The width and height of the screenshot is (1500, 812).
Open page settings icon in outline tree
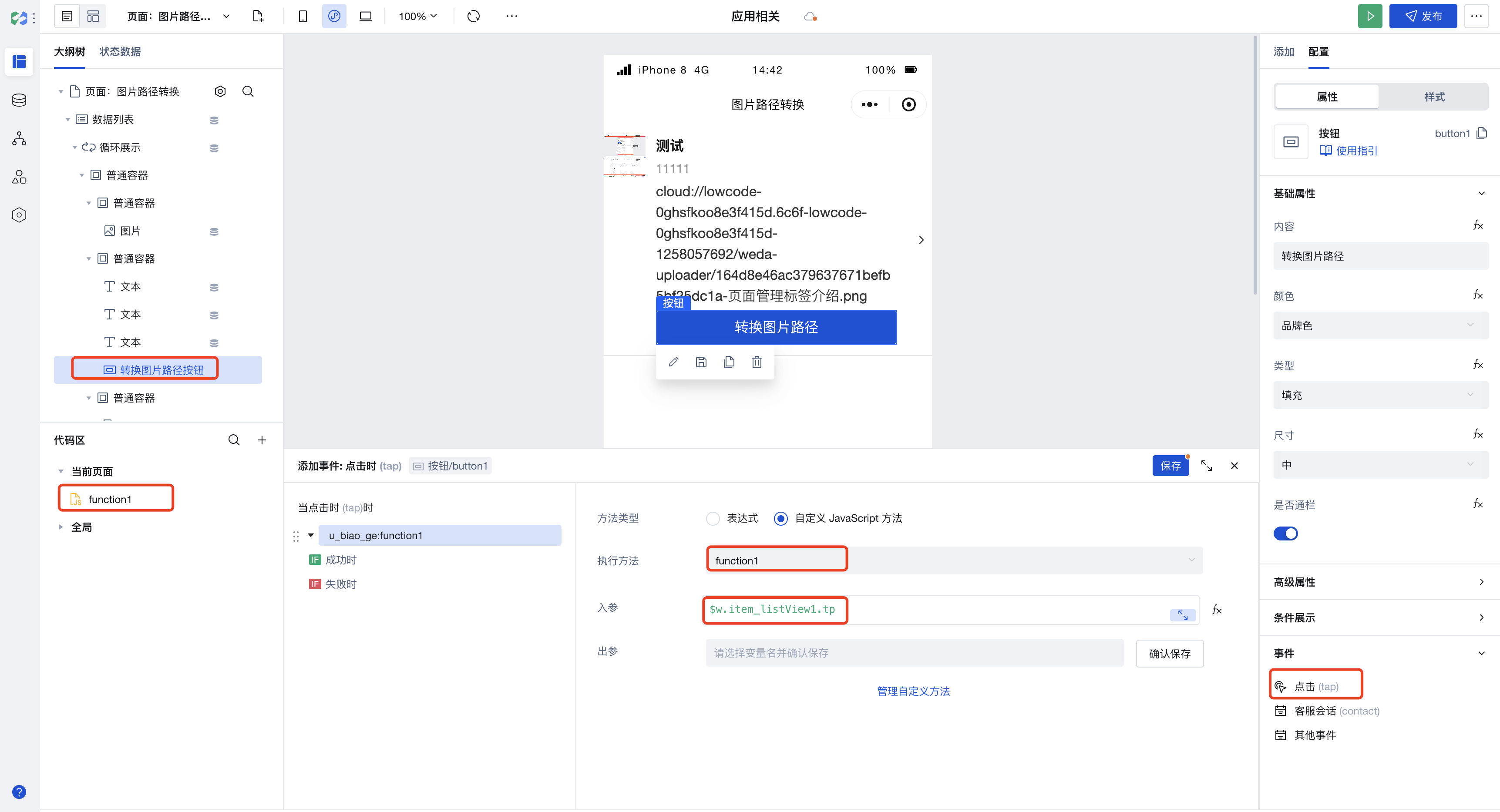pyautogui.click(x=220, y=91)
